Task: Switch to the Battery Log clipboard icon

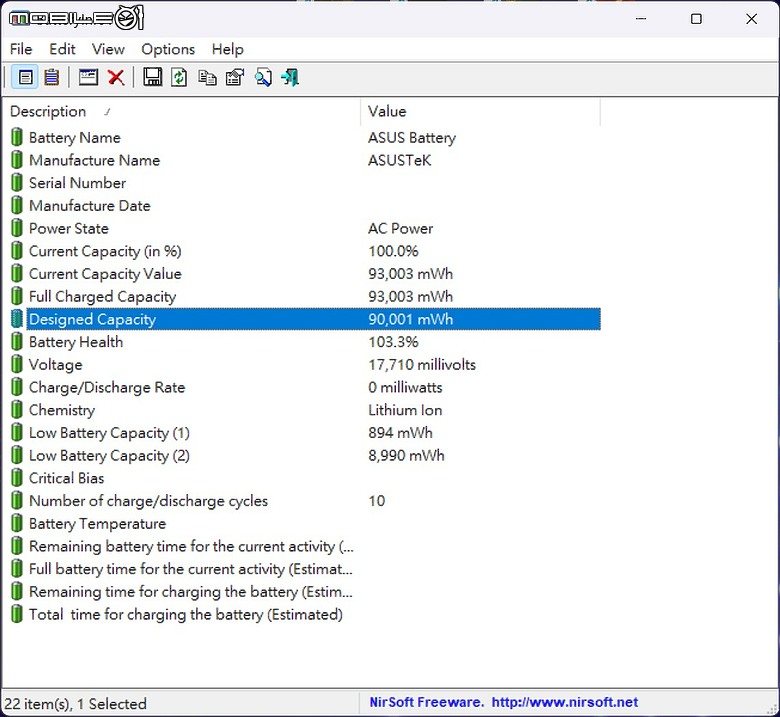Action: coord(51,78)
